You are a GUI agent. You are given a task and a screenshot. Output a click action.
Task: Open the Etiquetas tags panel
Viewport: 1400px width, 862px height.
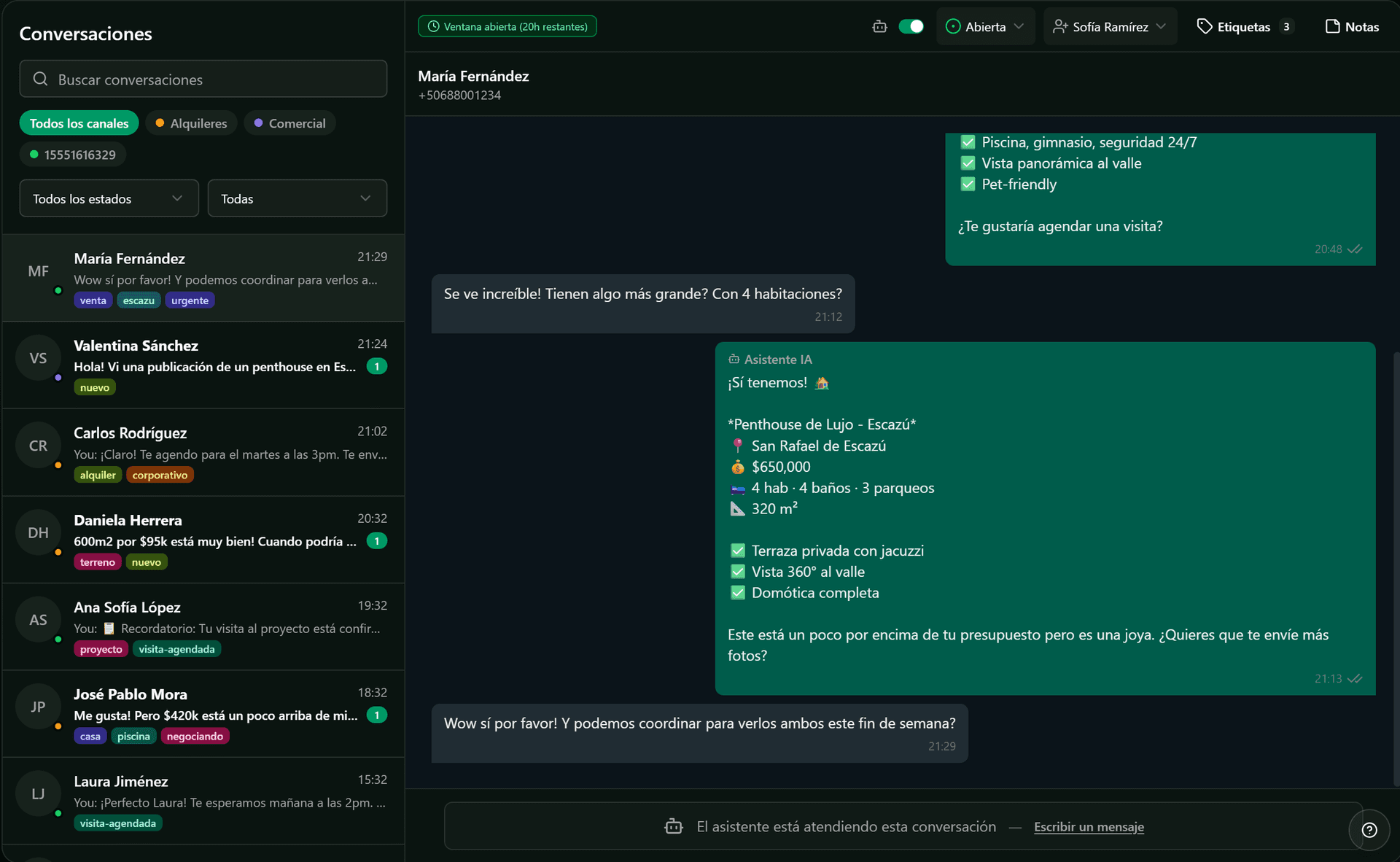tap(1243, 26)
